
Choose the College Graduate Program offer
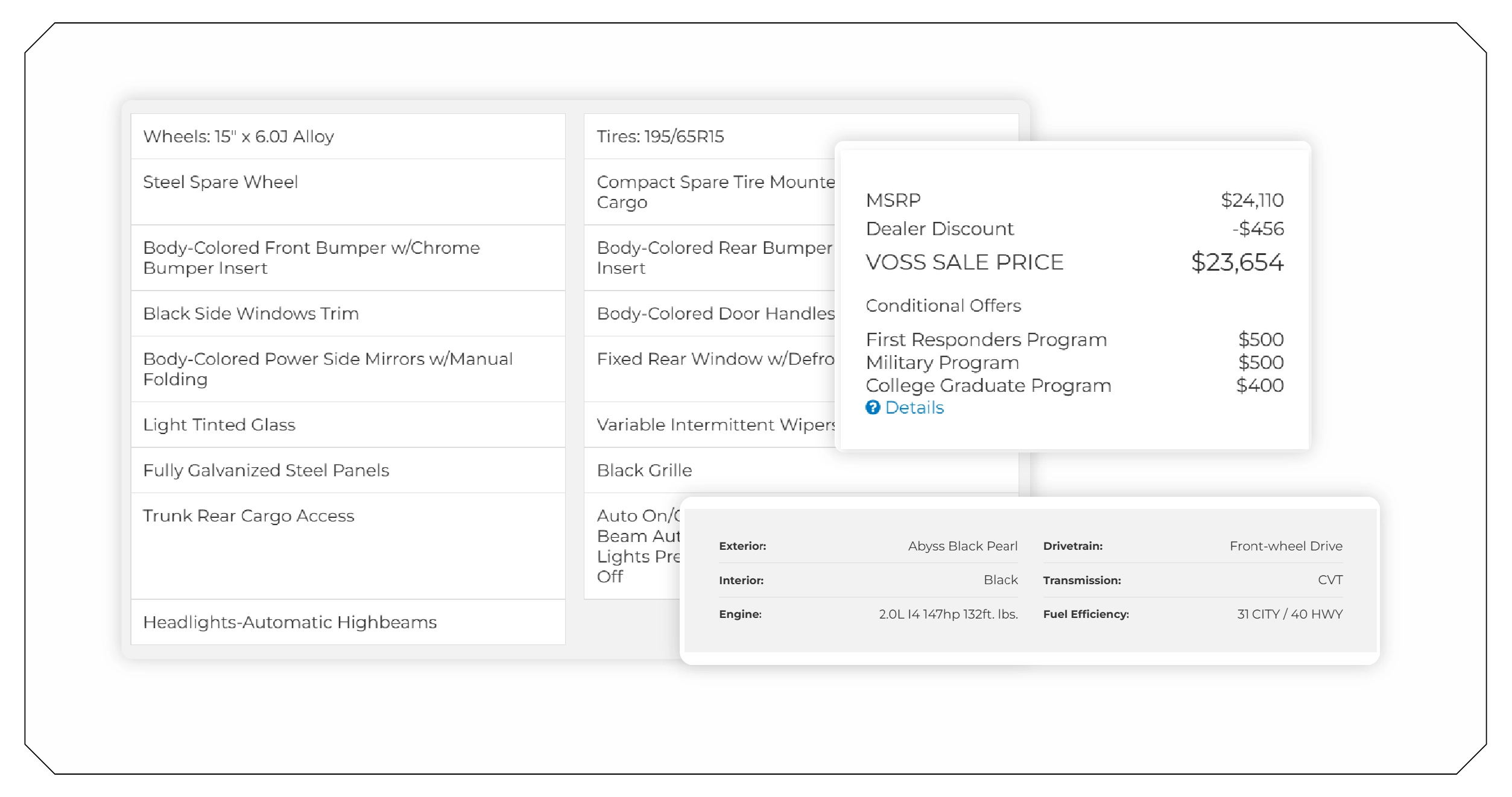(988, 385)
